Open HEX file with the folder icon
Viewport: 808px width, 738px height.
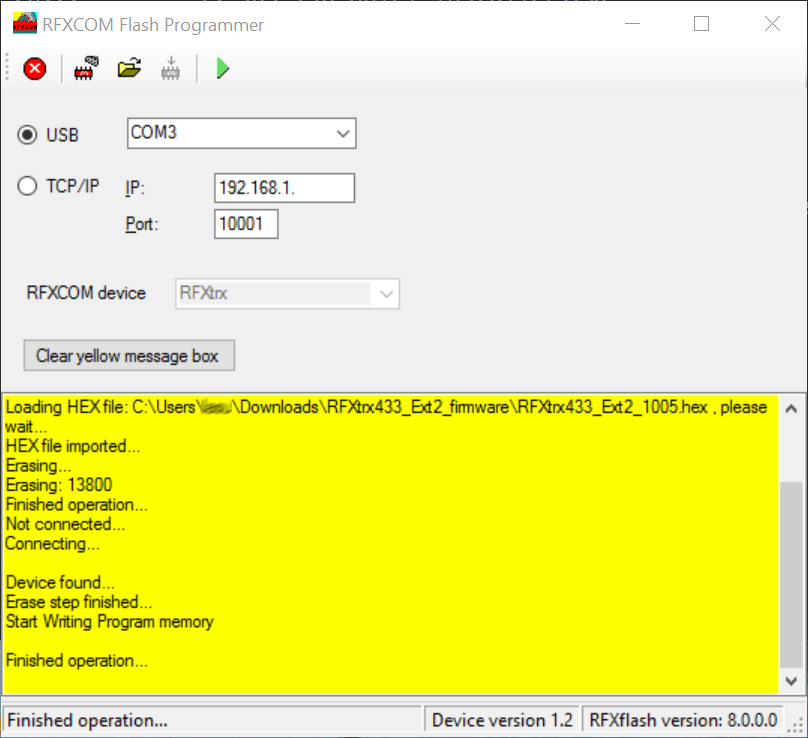129,68
